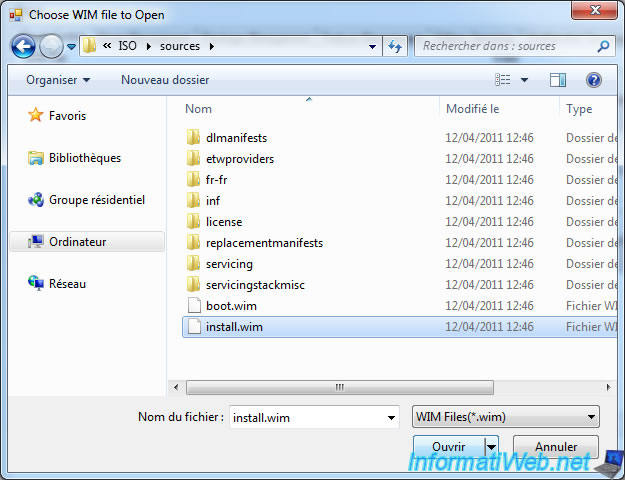Go back with the blue back arrow
This screenshot has width=625, height=480.
point(23,47)
